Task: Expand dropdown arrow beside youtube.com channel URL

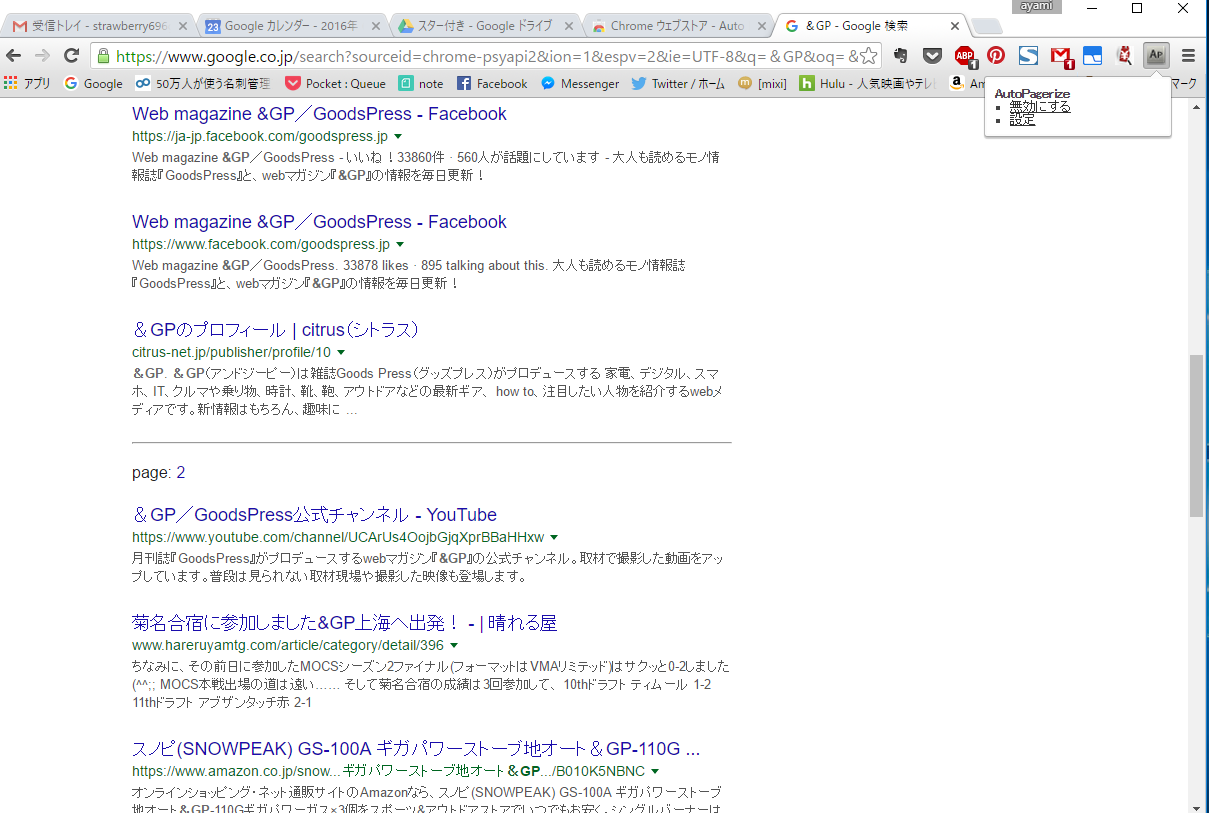Action: (x=554, y=538)
